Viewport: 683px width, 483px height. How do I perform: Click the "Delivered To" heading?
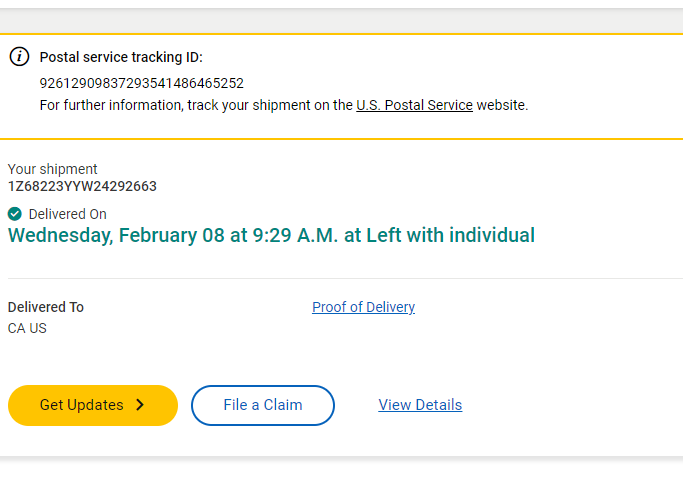pos(46,307)
